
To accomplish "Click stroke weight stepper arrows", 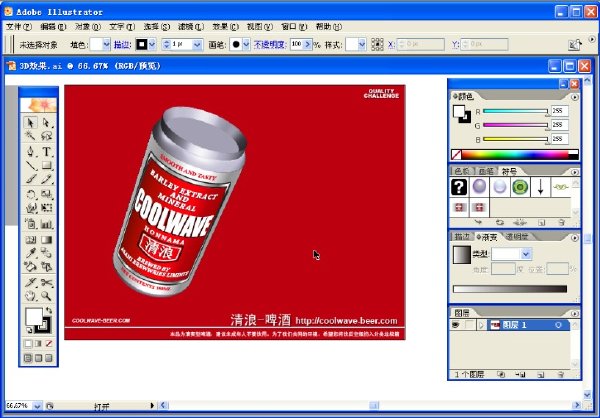I will (x=166, y=45).
